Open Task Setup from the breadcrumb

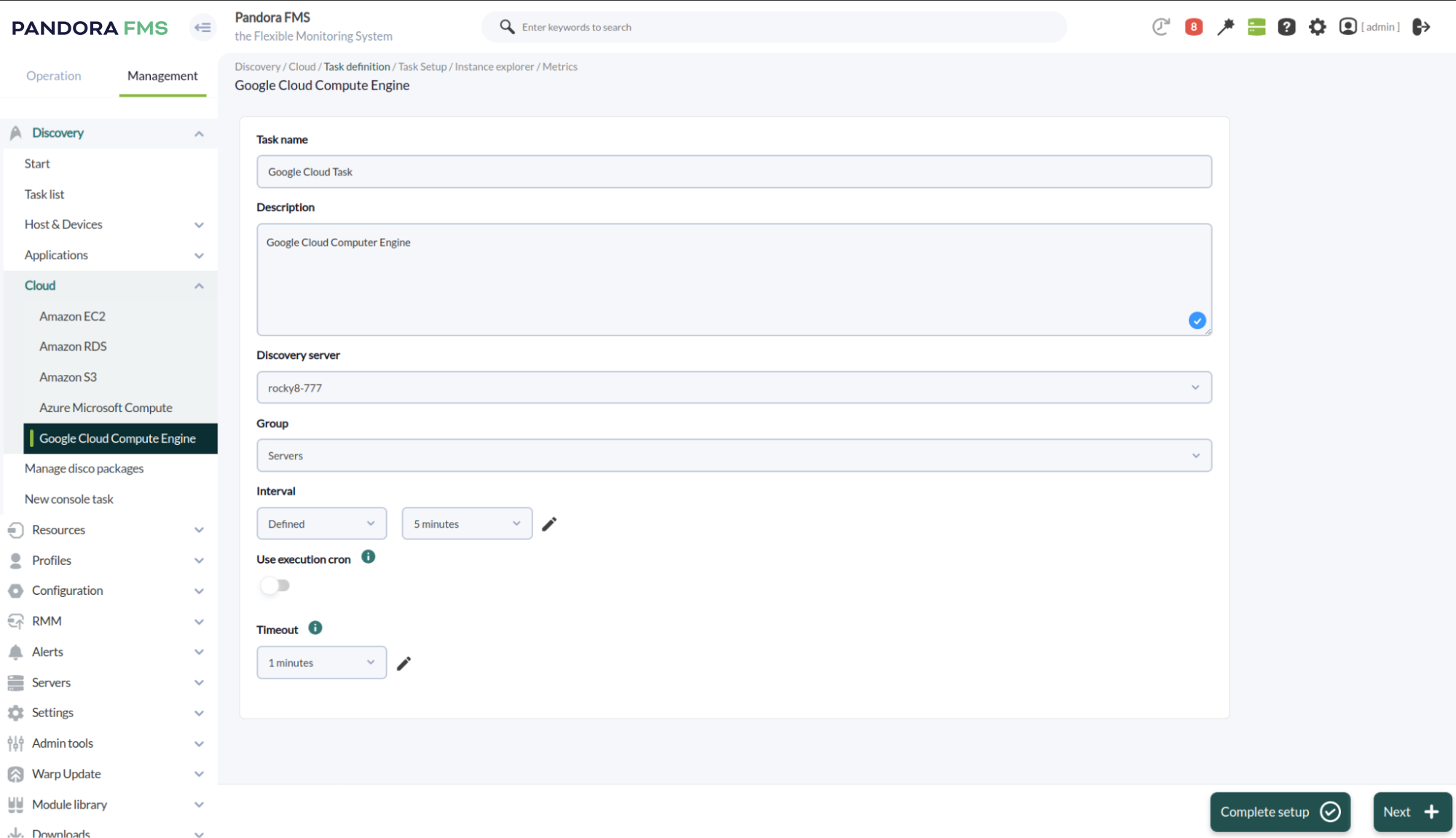pos(422,66)
